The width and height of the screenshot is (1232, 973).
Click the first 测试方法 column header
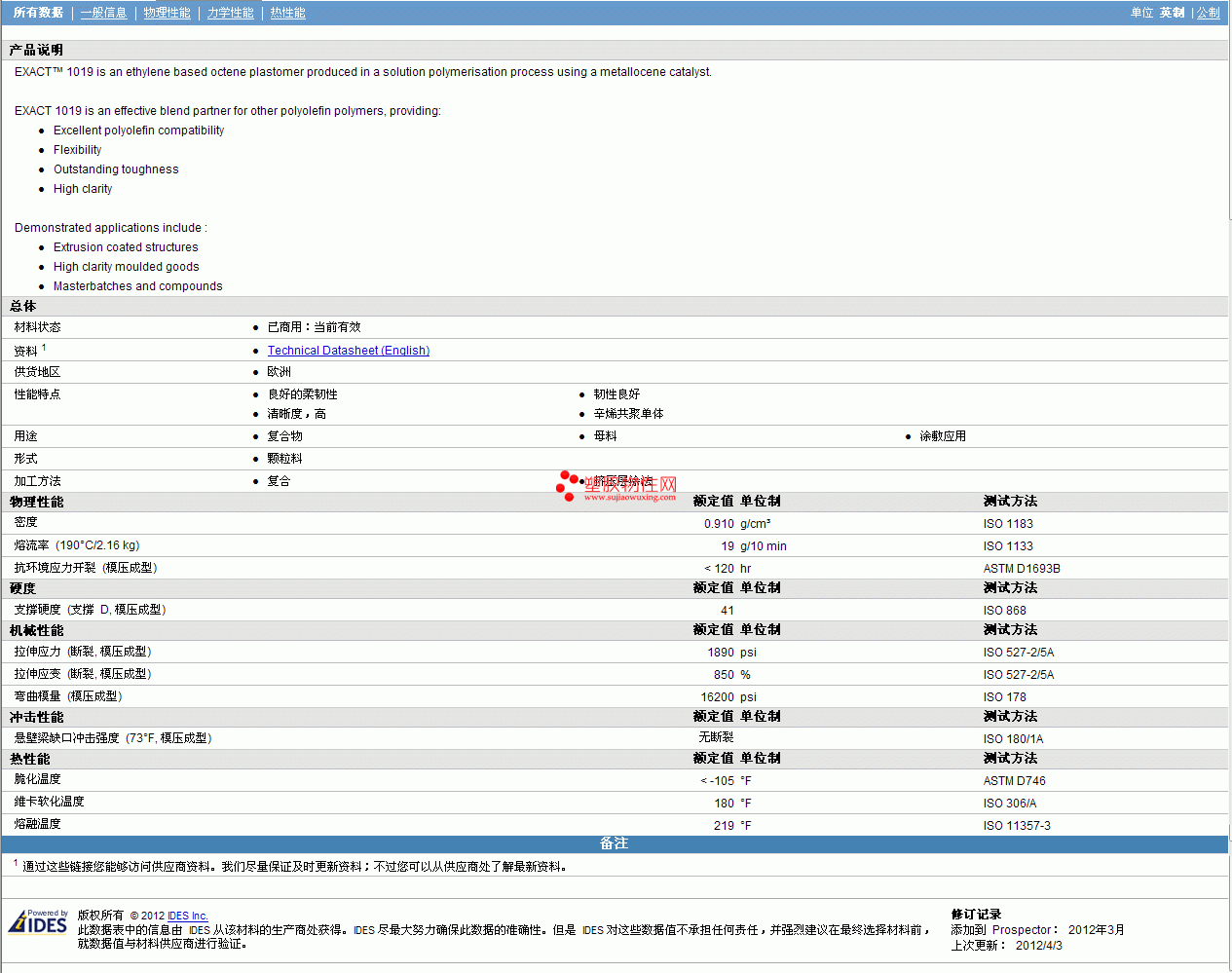(x=1010, y=502)
